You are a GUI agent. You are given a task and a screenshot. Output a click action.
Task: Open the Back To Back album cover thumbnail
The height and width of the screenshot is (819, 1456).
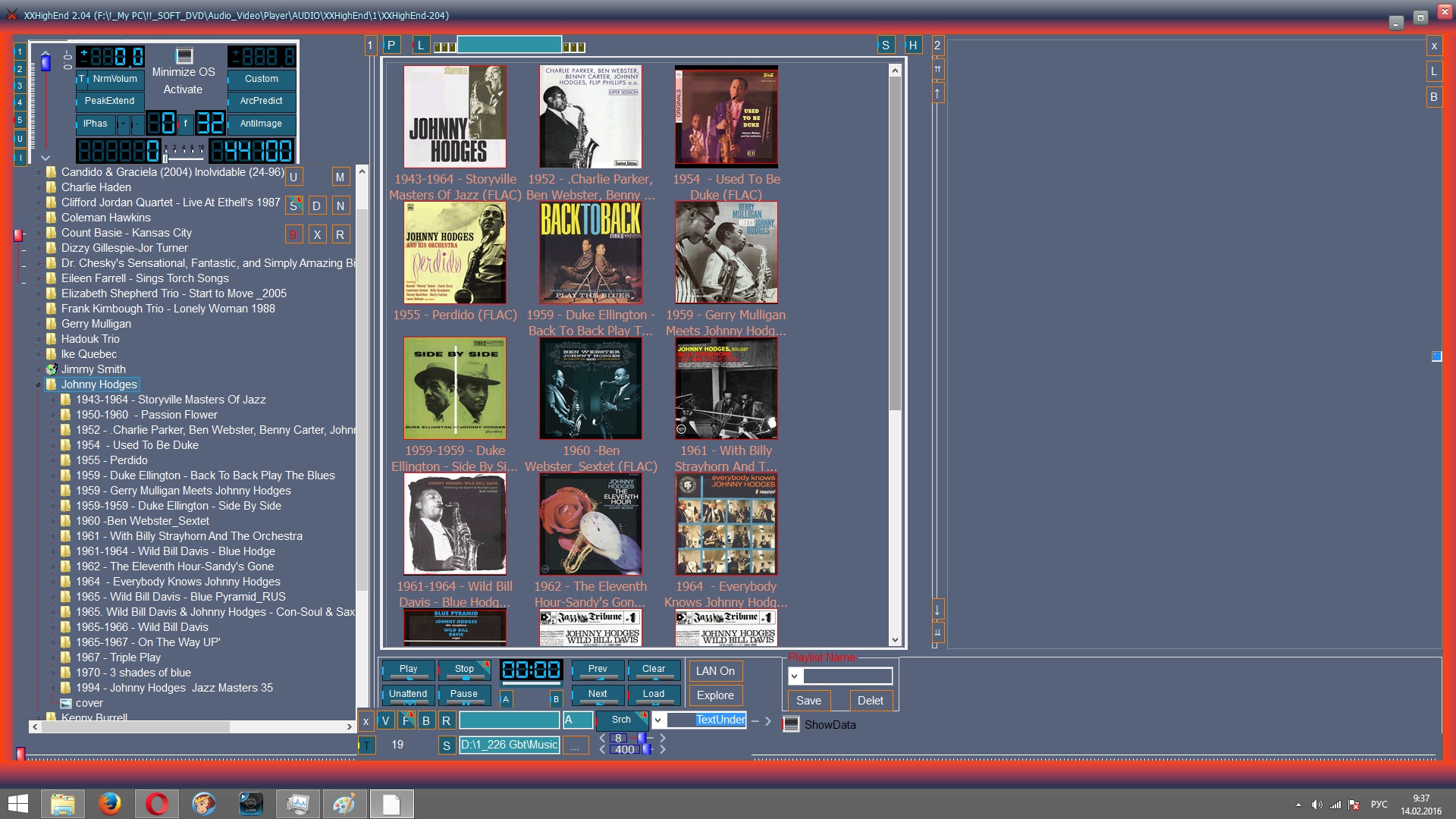pyautogui.click(x=590, y=253)
